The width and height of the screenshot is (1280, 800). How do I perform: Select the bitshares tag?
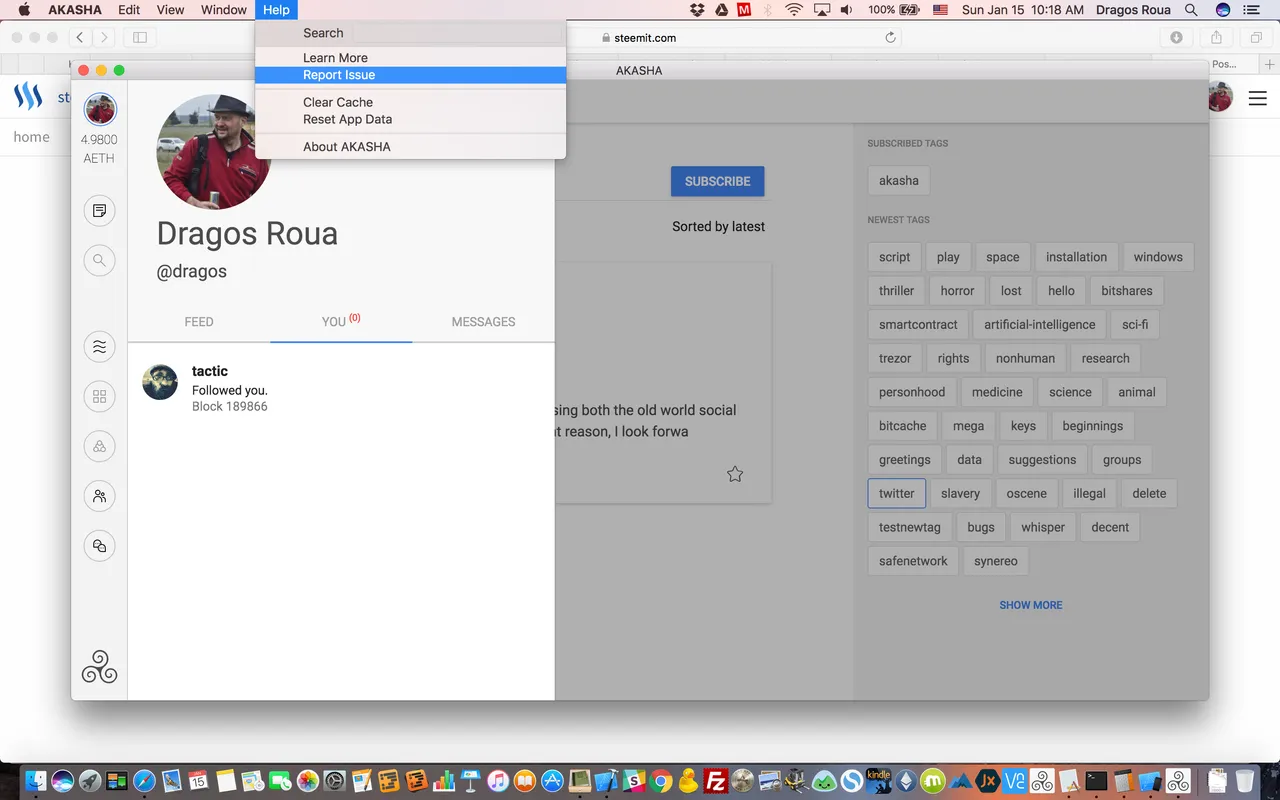1127,291
